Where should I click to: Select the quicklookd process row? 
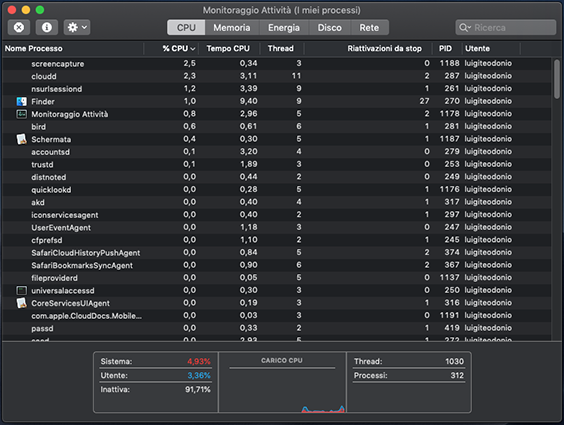(x=277, y=189)
